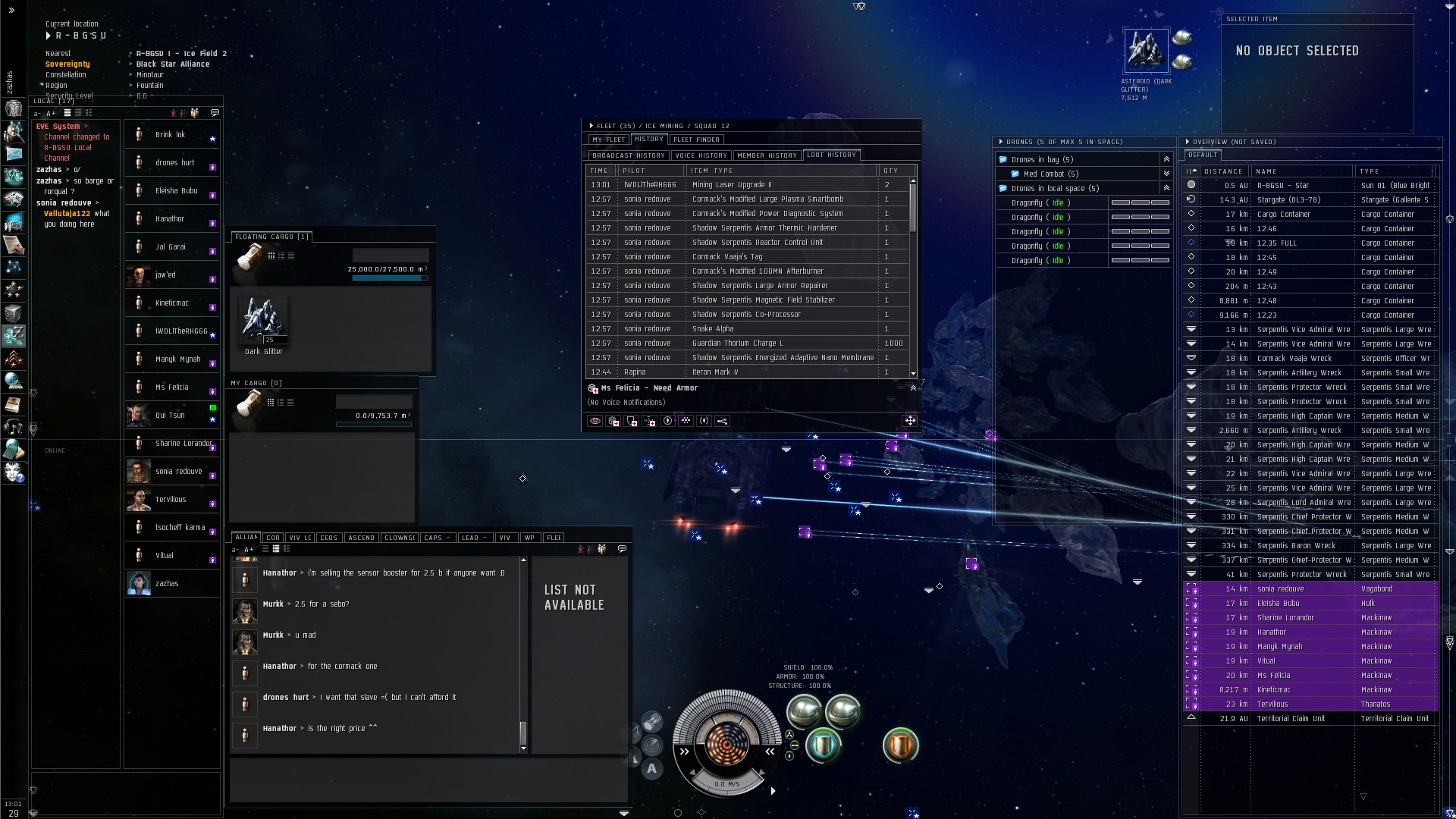The image size is (1456, 819).
Task: Click the broadcast scope move icon
Action: [910, 420]
